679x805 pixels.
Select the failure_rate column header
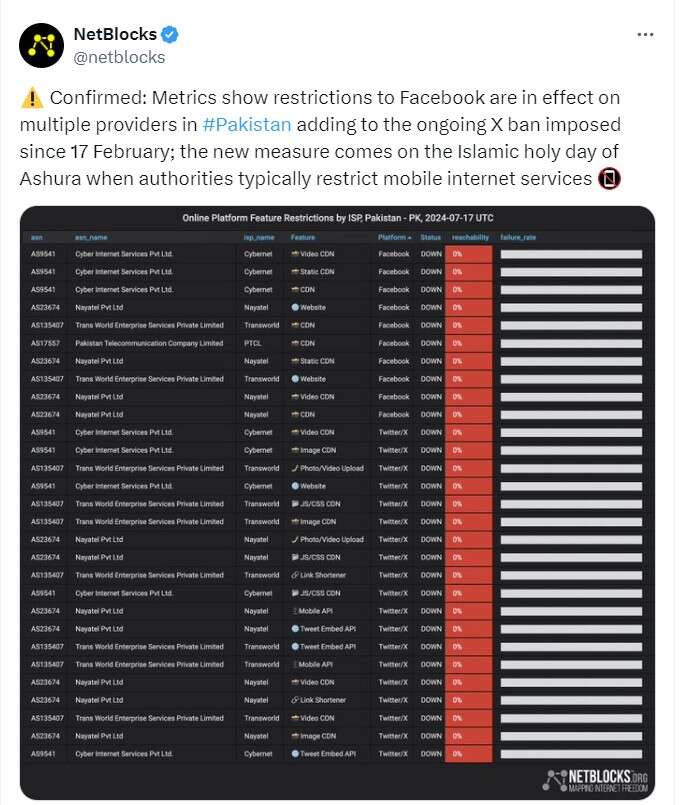click(x=518, y=237)
